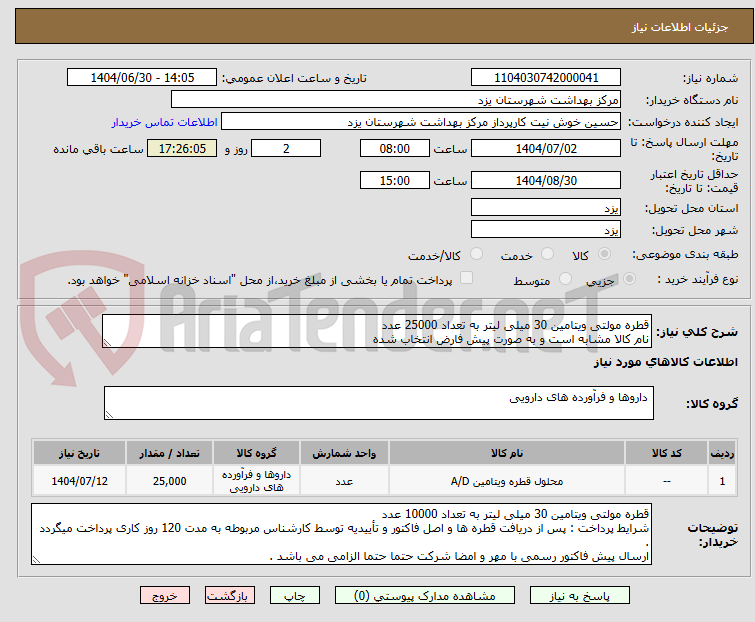Select the کالا/خدمت radio button
755x622 pixels.
coord(476,254)
